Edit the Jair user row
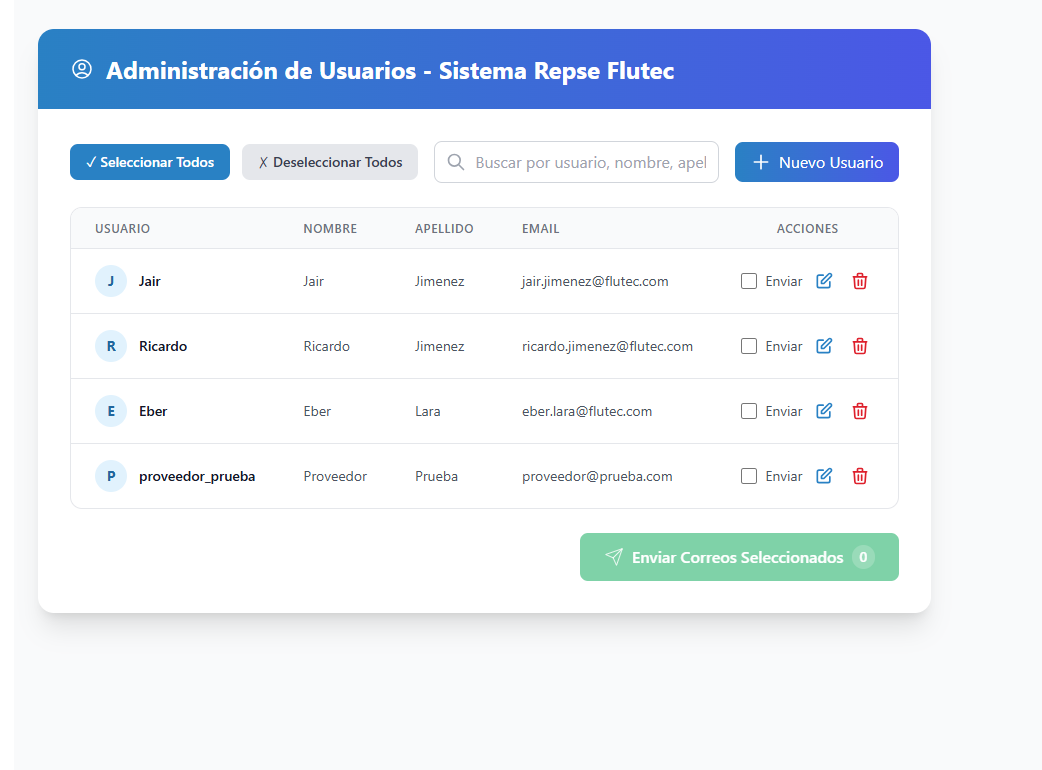This screenshot has height=770, width=1042. click(x=824, y=281)
